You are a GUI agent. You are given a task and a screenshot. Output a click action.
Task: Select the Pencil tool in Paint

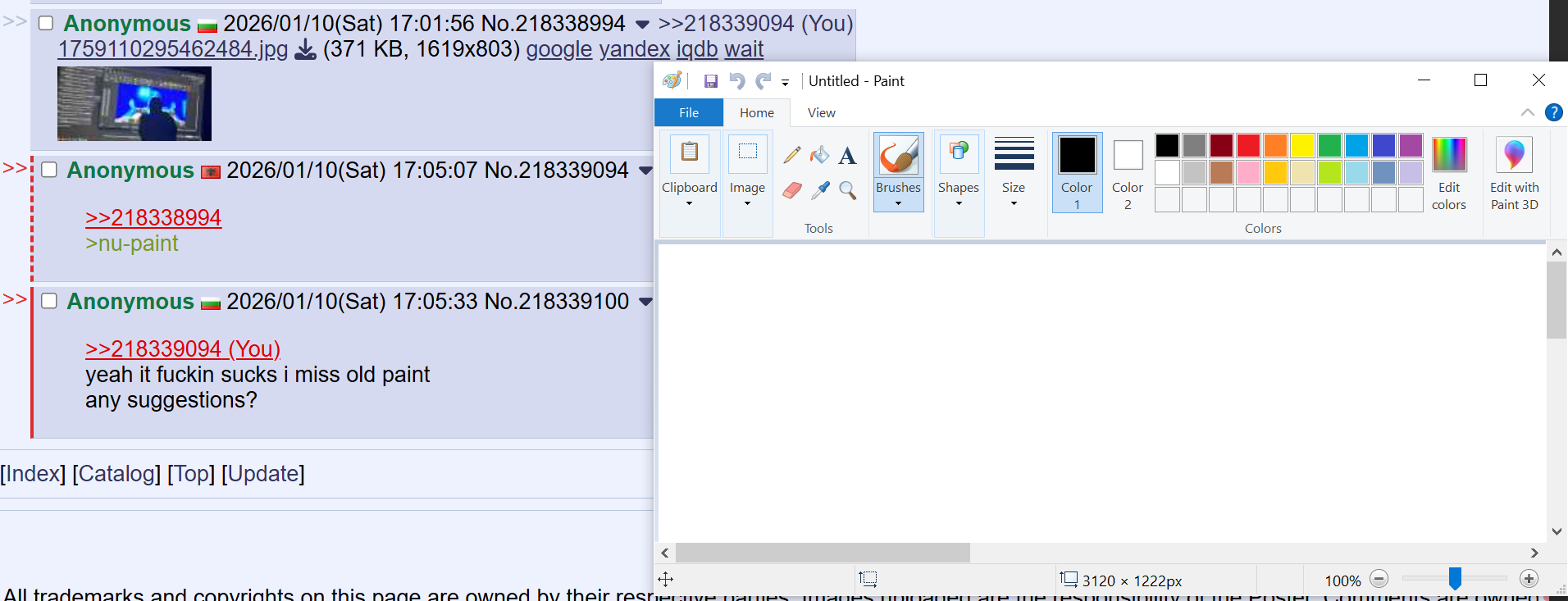pos(791,155)
